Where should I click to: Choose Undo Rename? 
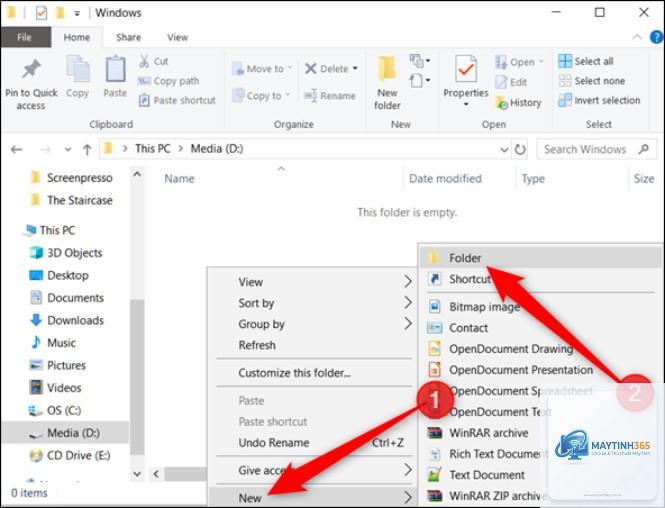pos(313,443)
